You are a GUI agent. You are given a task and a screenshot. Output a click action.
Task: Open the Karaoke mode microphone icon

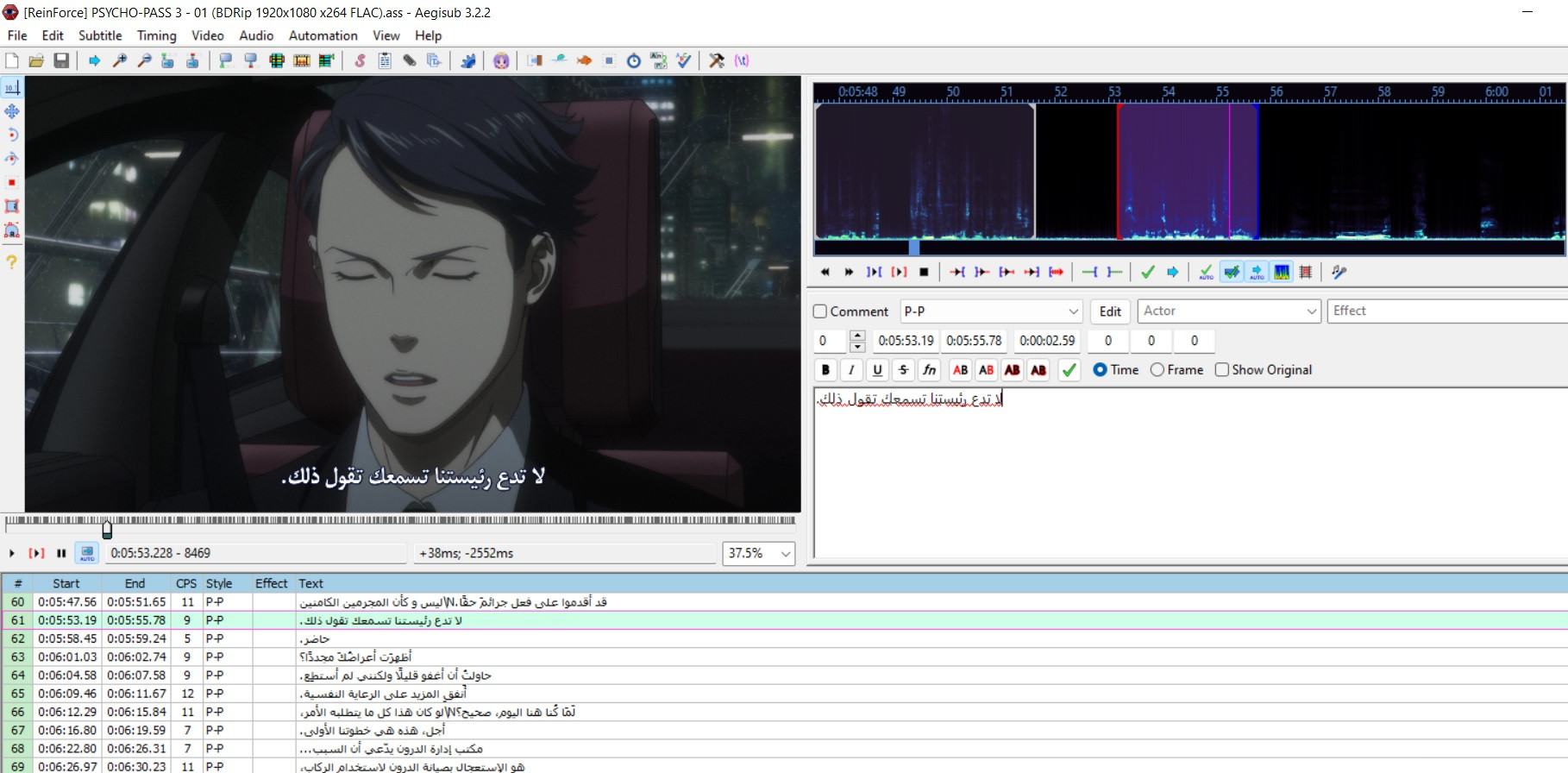(1339, 272)
